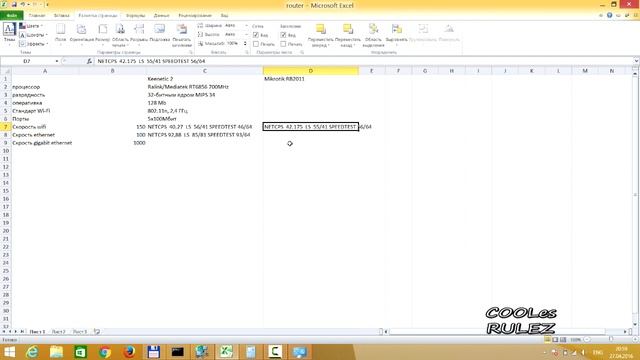Image resolution: width=640 pixels, height=360 pixels.
Task: Open the theme Effects (Эффекты) dropdown
Action: 33,44
